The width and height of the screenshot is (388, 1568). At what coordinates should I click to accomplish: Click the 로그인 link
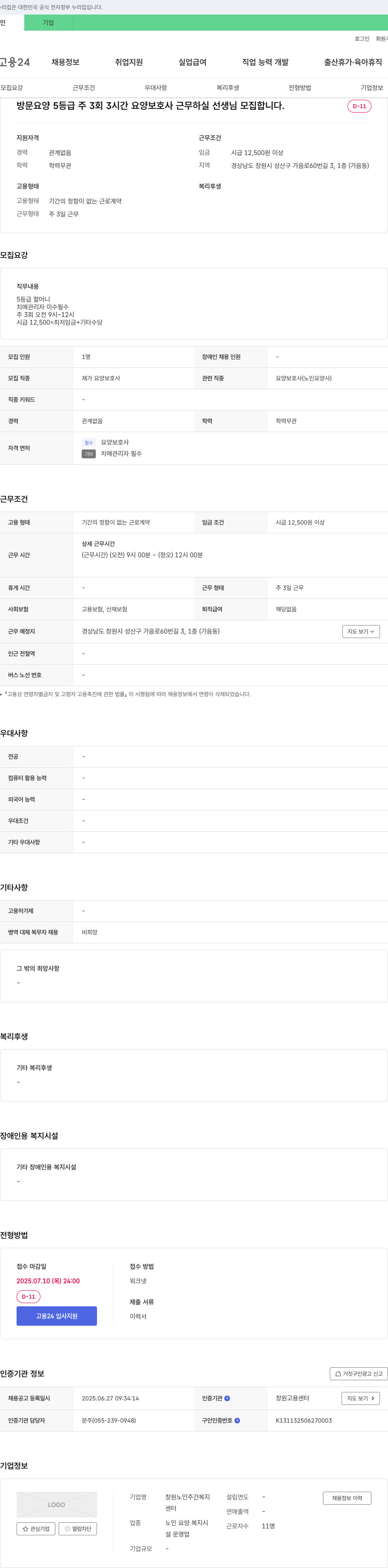[362, 38]
